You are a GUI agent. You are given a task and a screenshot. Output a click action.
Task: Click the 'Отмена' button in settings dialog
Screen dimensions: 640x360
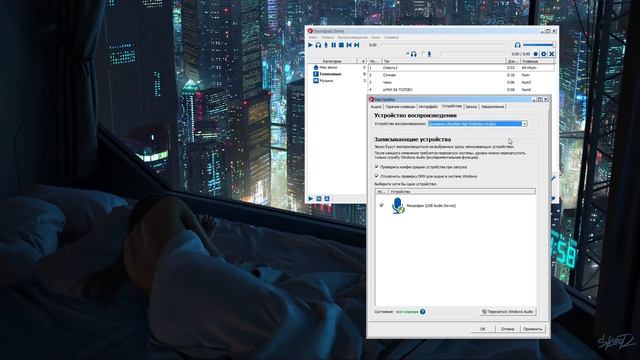(x=507, y=329)
